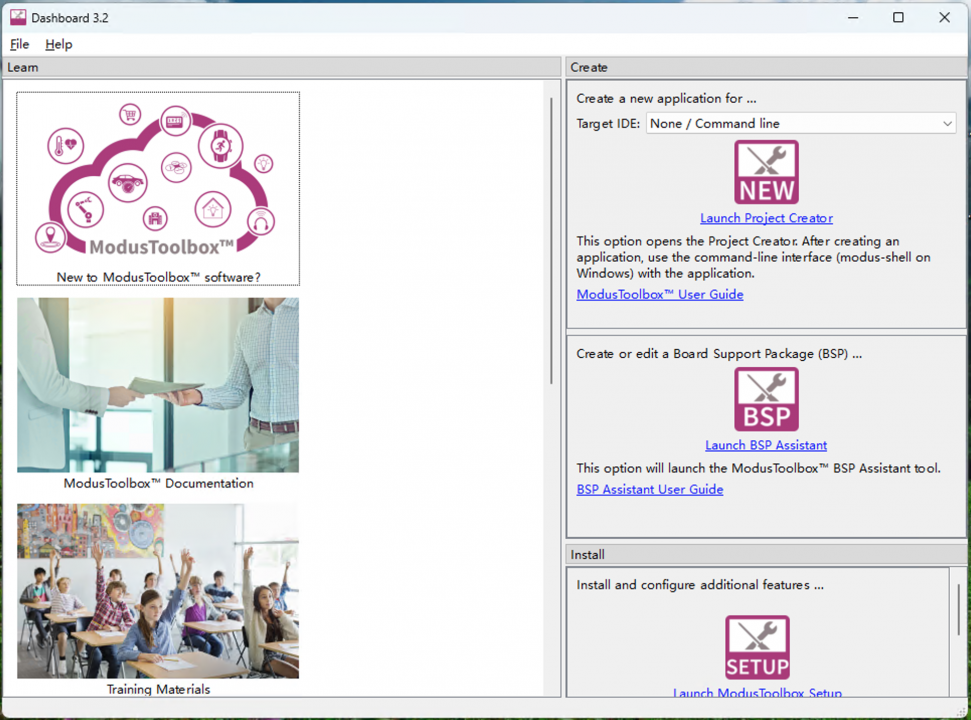Open the ModusToolbox User Guide link
Viewport: 971px width, 720px height.
coord(660,295)
